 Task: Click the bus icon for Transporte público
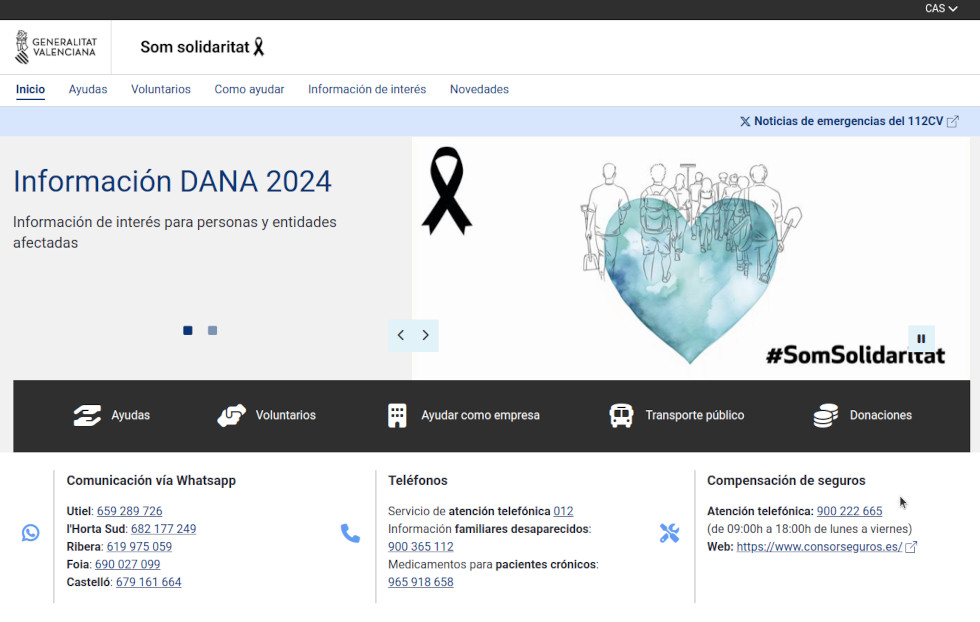coord(621,415)
